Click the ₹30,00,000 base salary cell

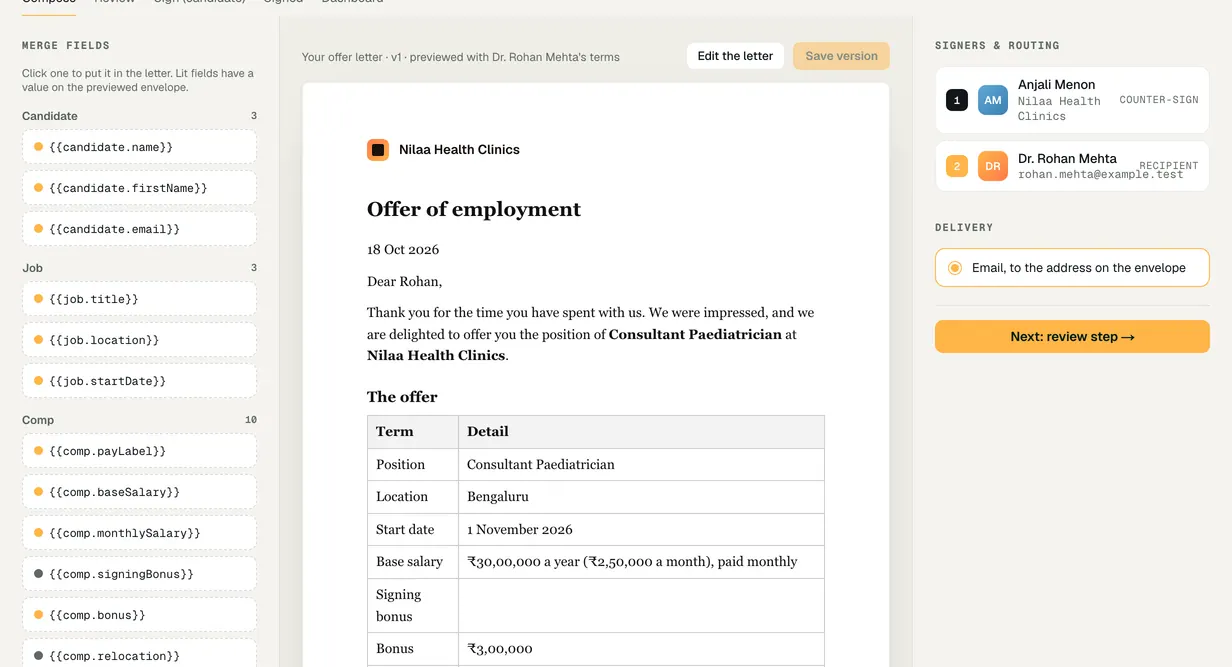pyautogui.click(x=641, y=562)
